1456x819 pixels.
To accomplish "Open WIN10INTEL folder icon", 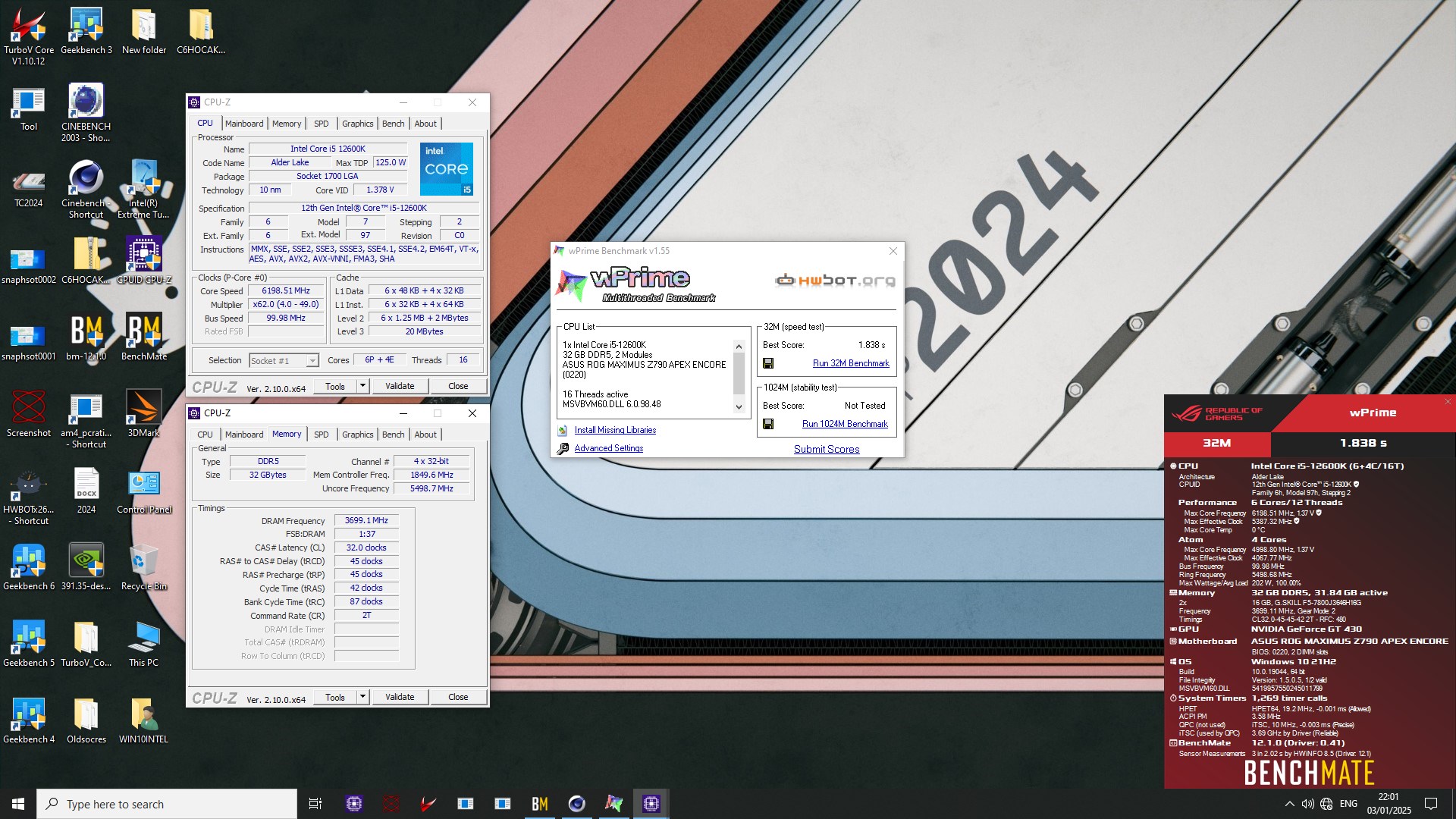I will (144, 720).
